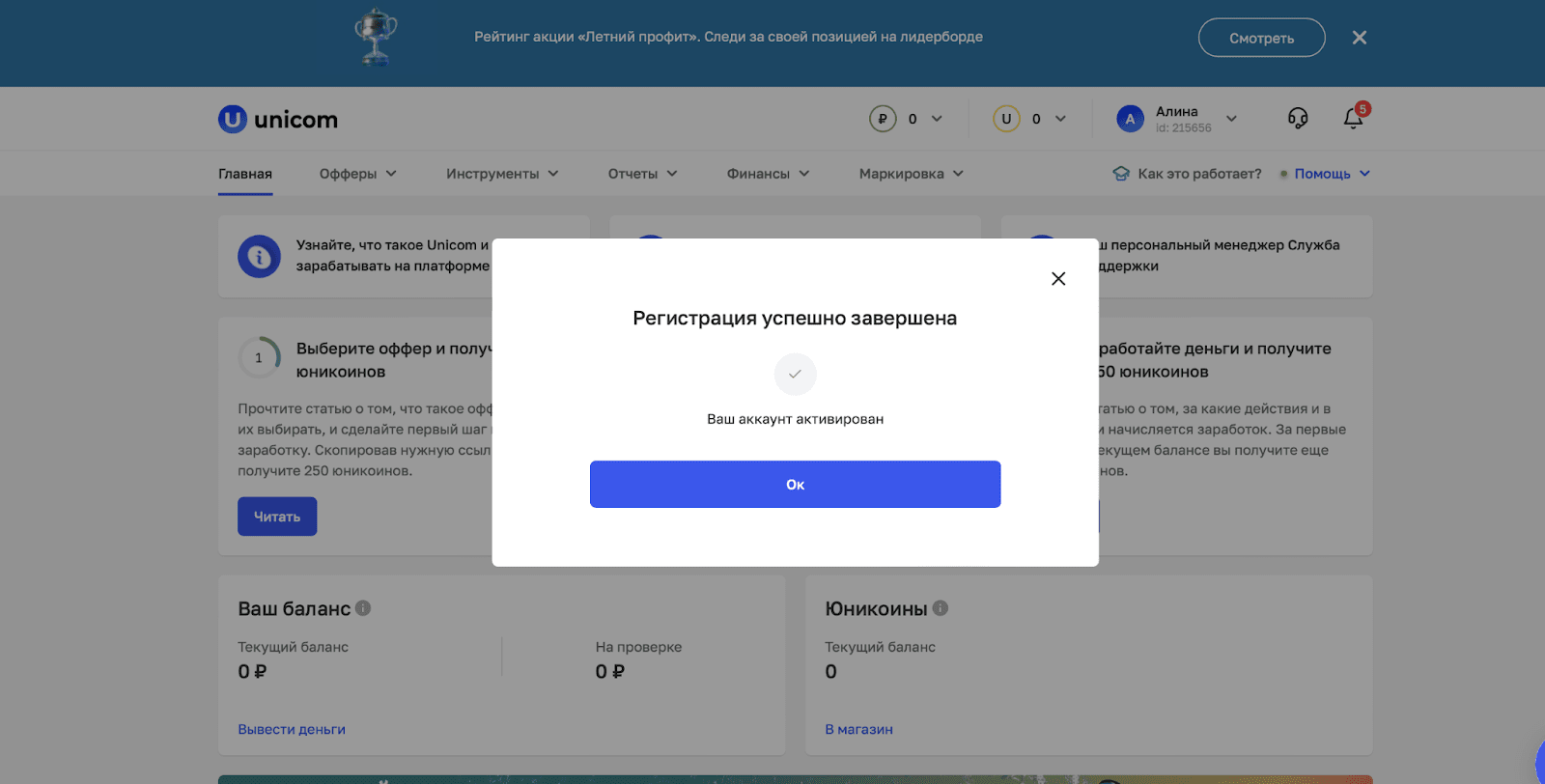This screenshot has height=784, width=1545.
Task: Click the Рейтинг акции banner text
Action: 728,37
